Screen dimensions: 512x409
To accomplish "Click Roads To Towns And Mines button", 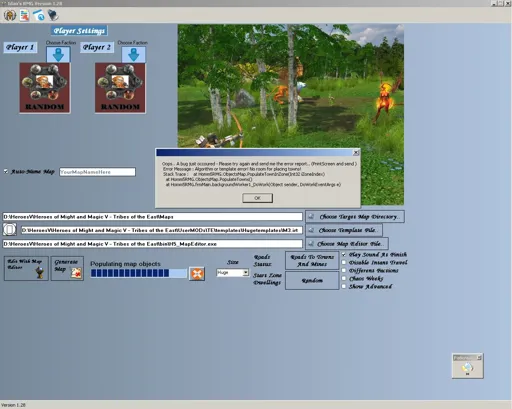I will point(312,261).
